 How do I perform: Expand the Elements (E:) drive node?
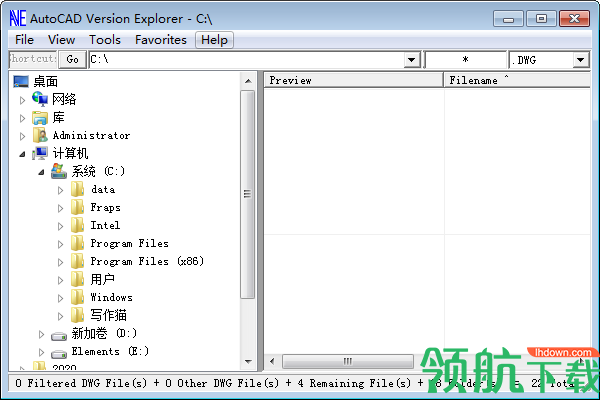[x=41, y=352]
